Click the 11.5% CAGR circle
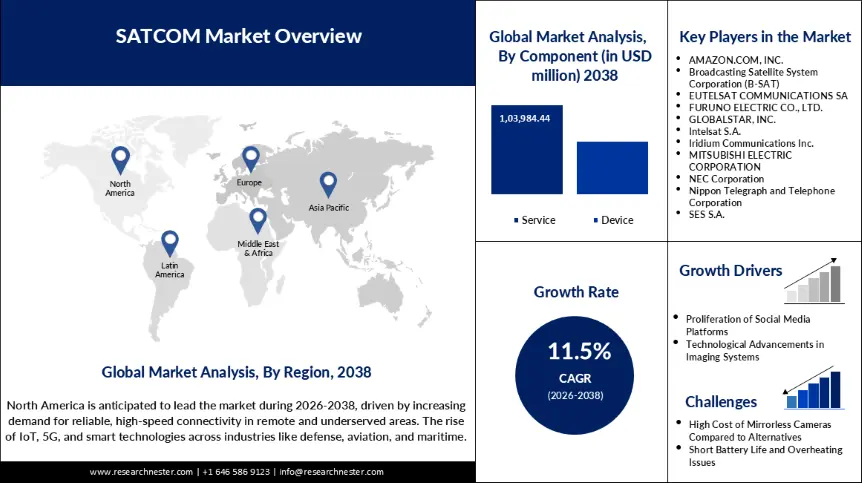Image resolution: width=862 pixels, height=483 pixels. (x=574, y=375)
